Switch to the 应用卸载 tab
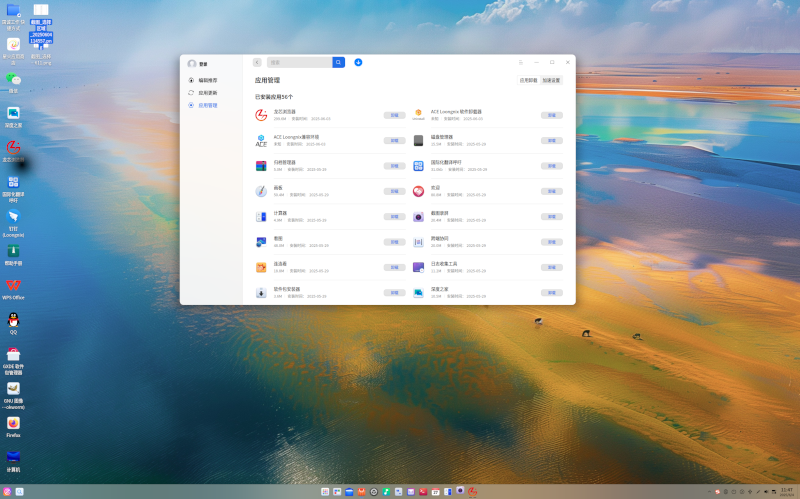The image size is (800, 499). [529, 80]
